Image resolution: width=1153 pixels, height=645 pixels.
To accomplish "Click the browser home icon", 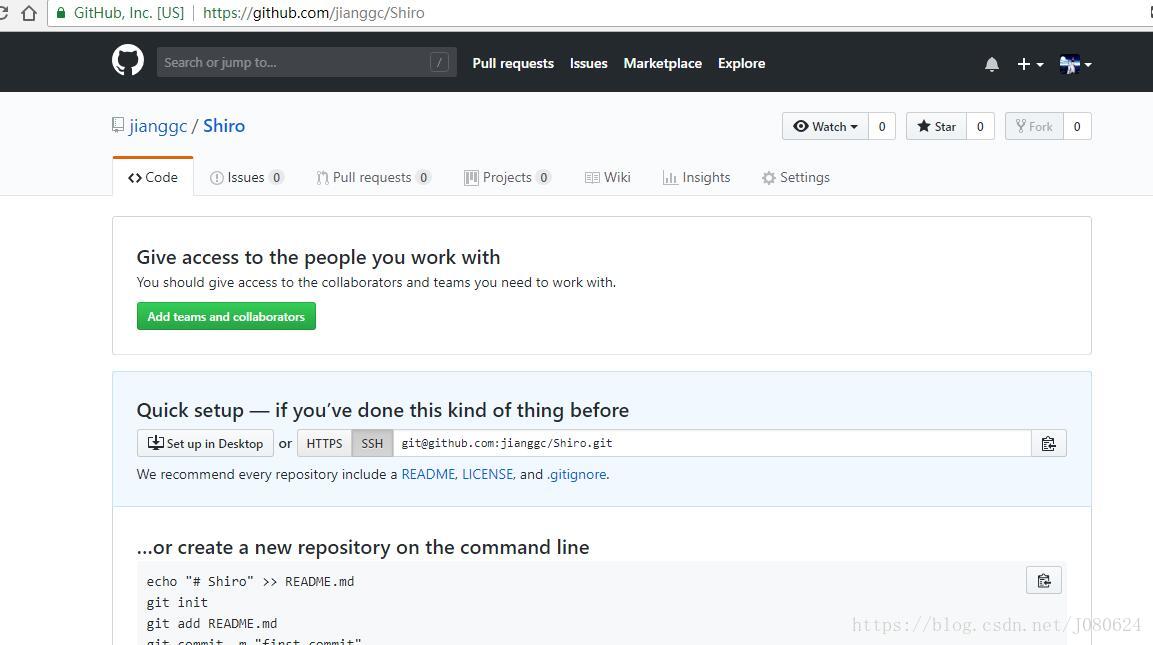I will [29, 13].
